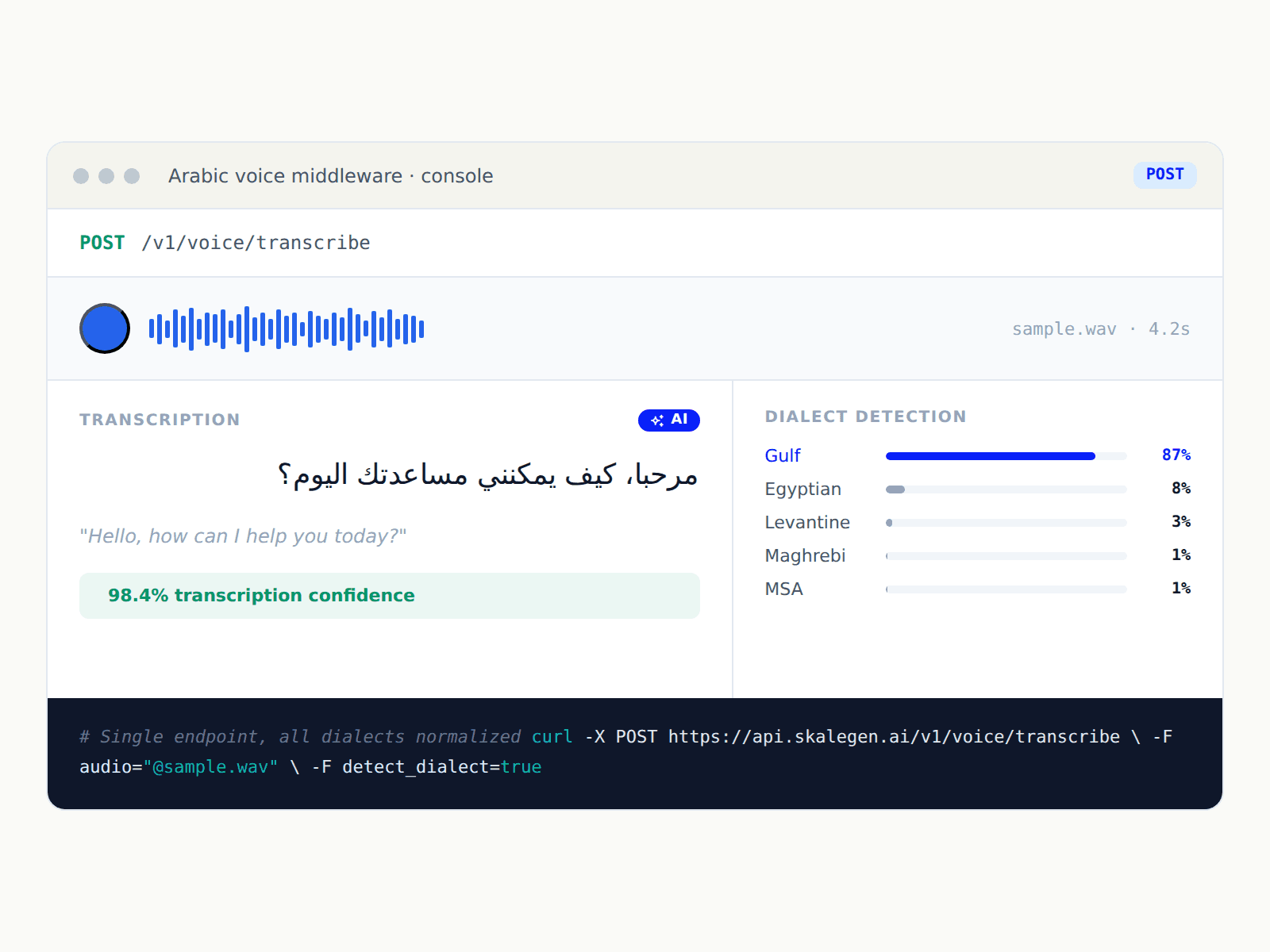
Task: Click the audio waveform visualization
Action: 287,328
